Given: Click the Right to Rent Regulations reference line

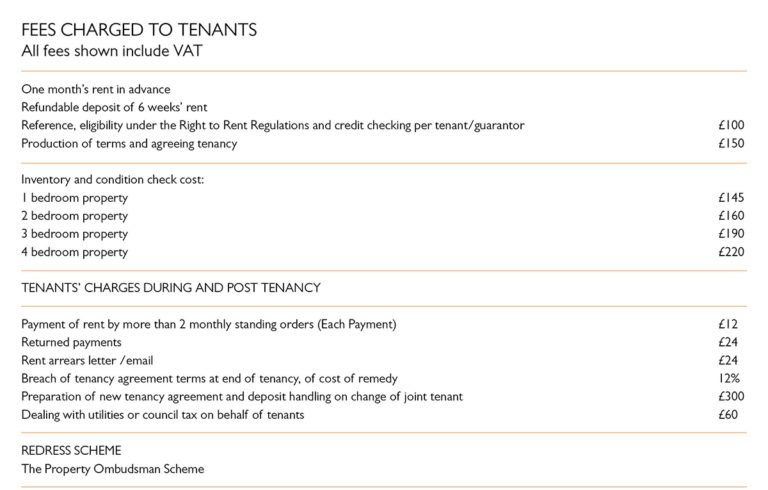Looking at the screenshot, I should coord(273,125).
